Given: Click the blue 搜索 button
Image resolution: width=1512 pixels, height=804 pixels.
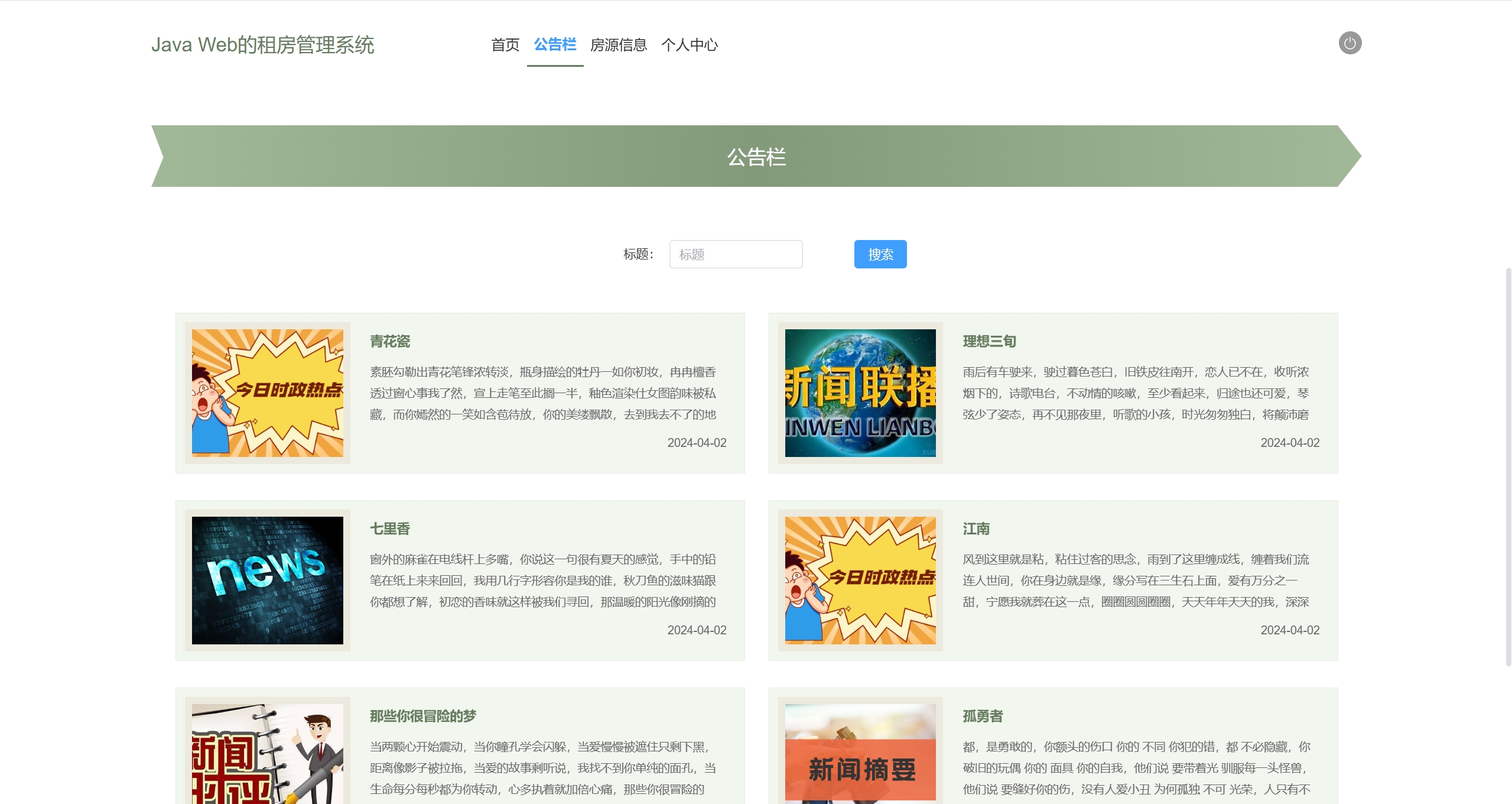Looking at the screenshot, I should click(880, 254).
